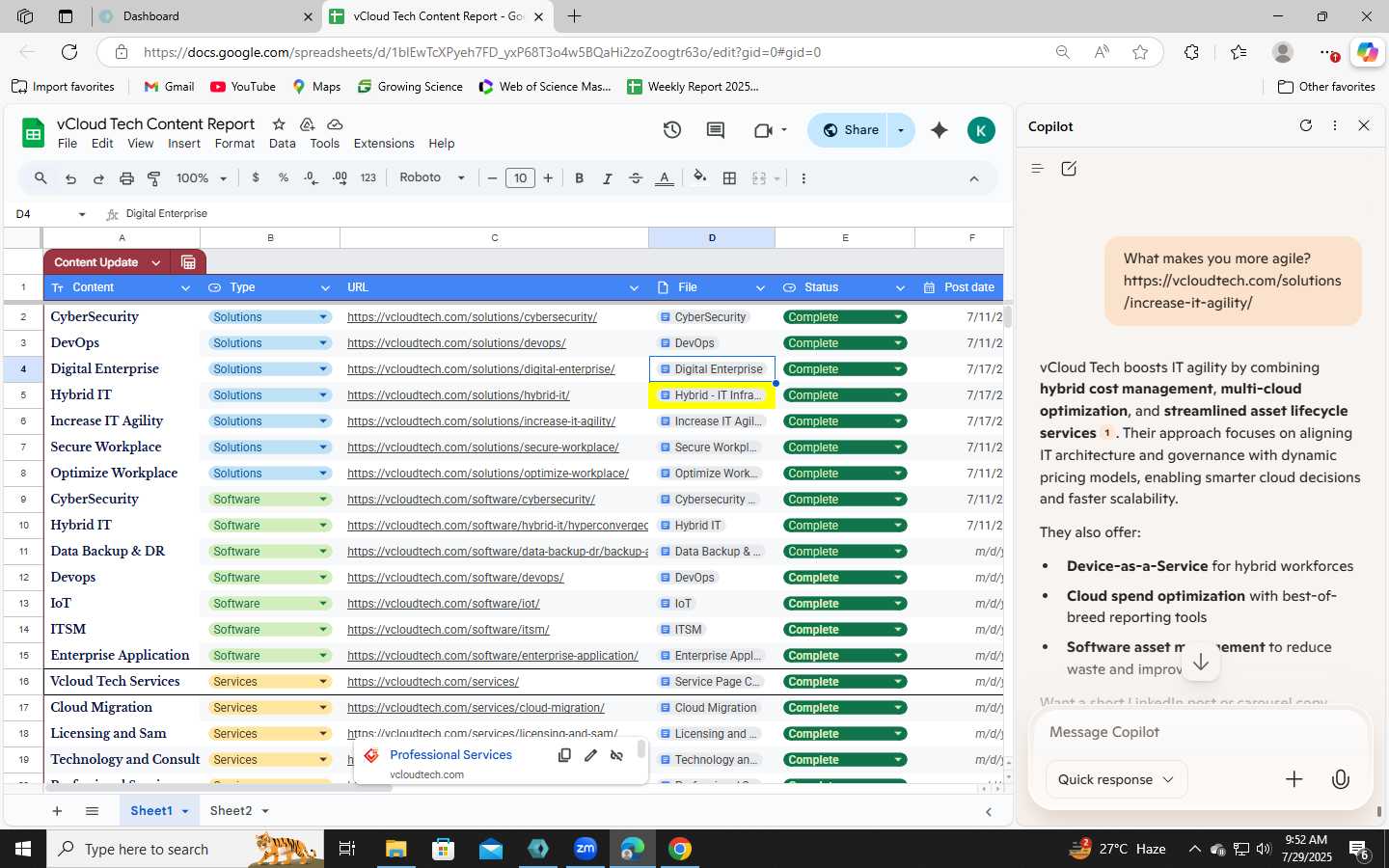The width and height of the screenshot is (1389, 868).
Task: Open the fill color picker
Action: click(700, 177)
